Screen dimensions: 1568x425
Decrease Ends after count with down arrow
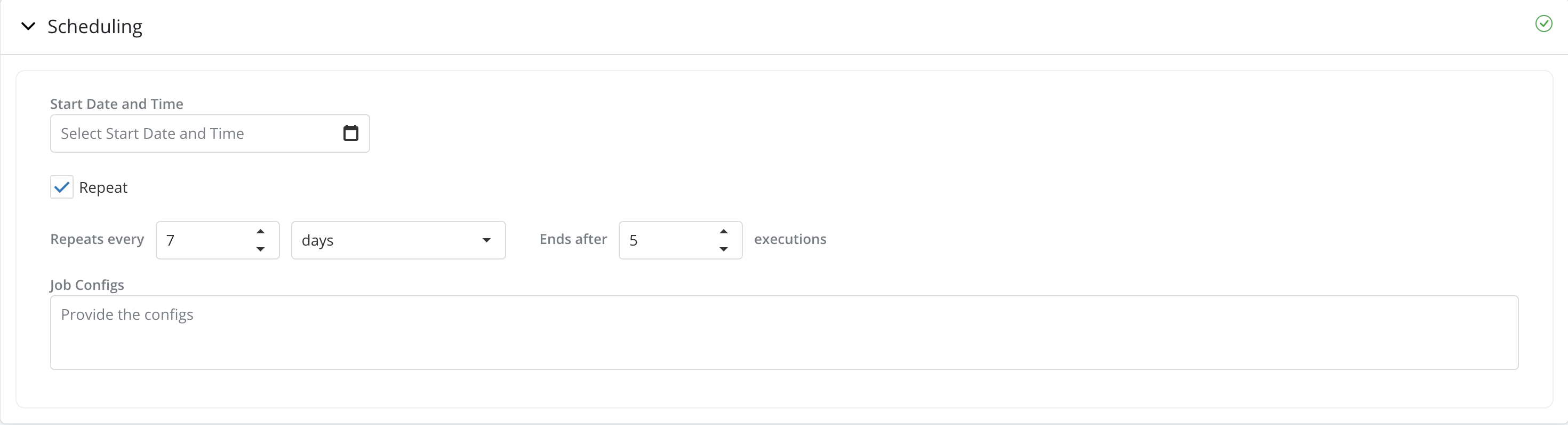point(724,249)
